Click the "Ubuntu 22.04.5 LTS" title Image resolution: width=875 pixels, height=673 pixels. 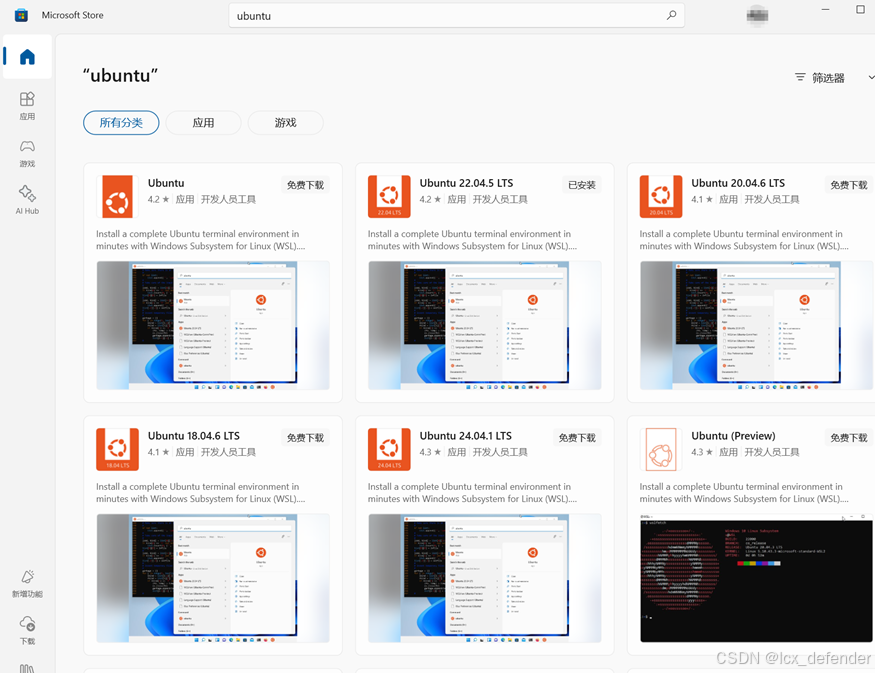point(466,183)
